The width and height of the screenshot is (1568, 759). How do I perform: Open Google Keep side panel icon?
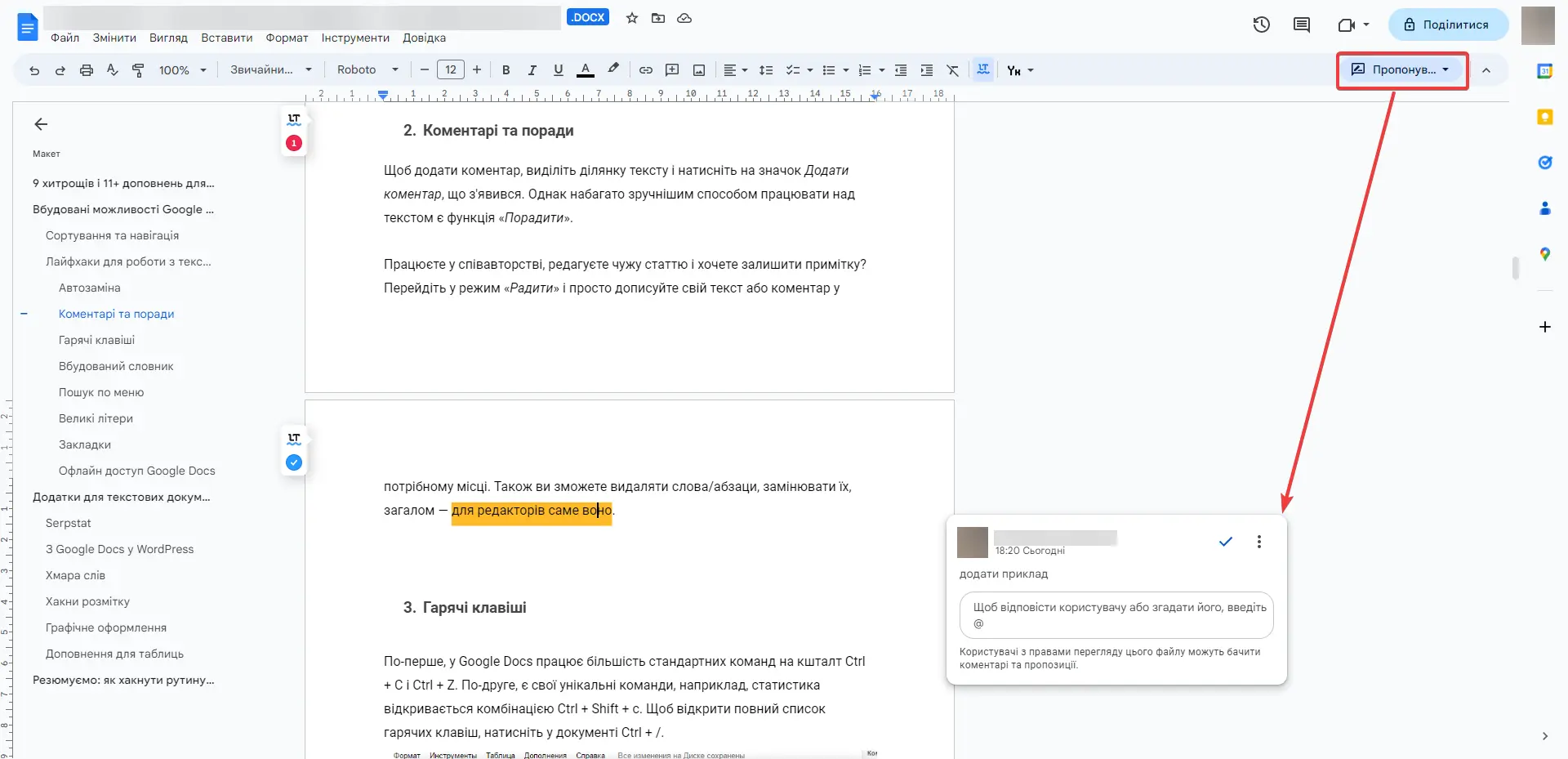pyautogui.click(x=1544, y=117)
